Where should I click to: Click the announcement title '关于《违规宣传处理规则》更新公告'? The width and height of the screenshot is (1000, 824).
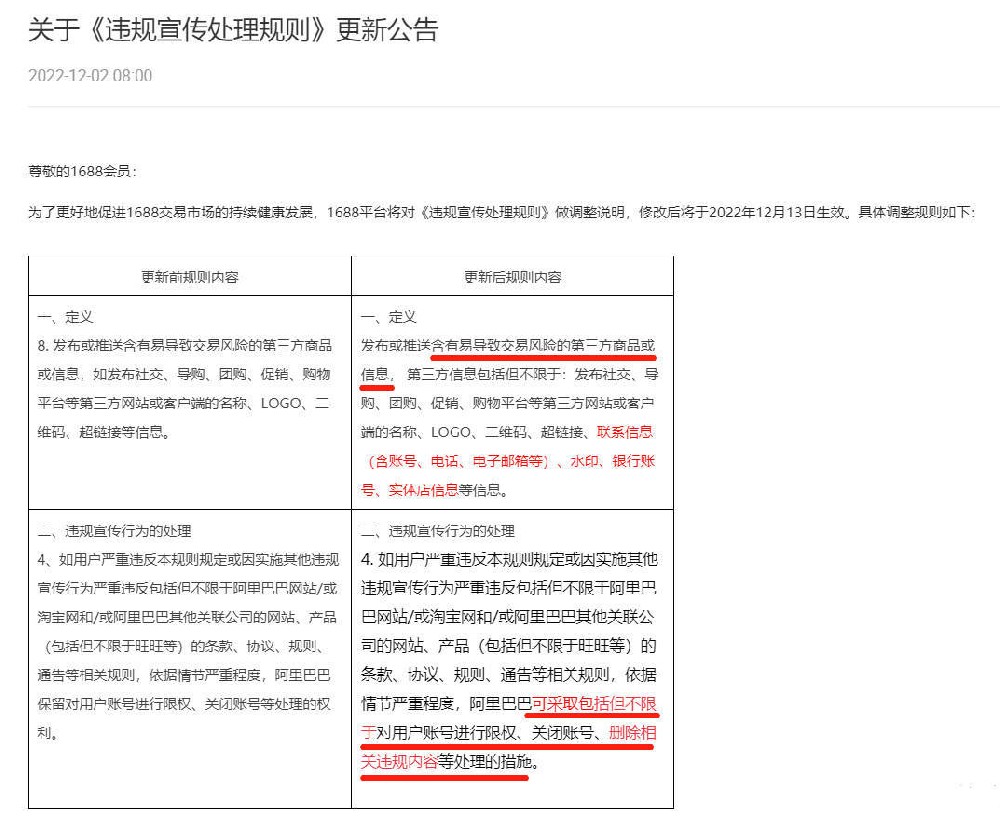(233, 30)
